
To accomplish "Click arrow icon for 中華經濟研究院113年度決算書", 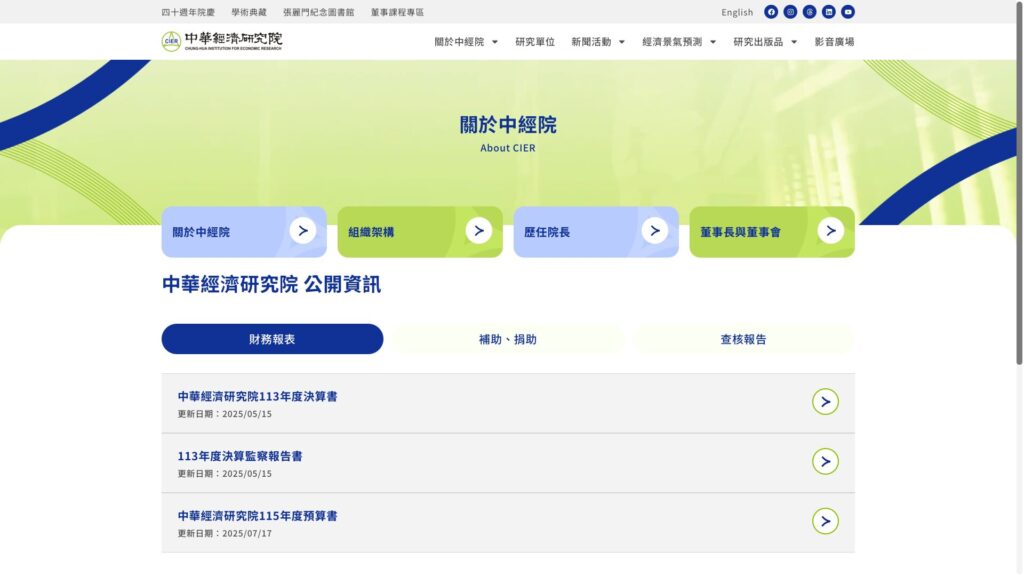I will click(825, 402).
